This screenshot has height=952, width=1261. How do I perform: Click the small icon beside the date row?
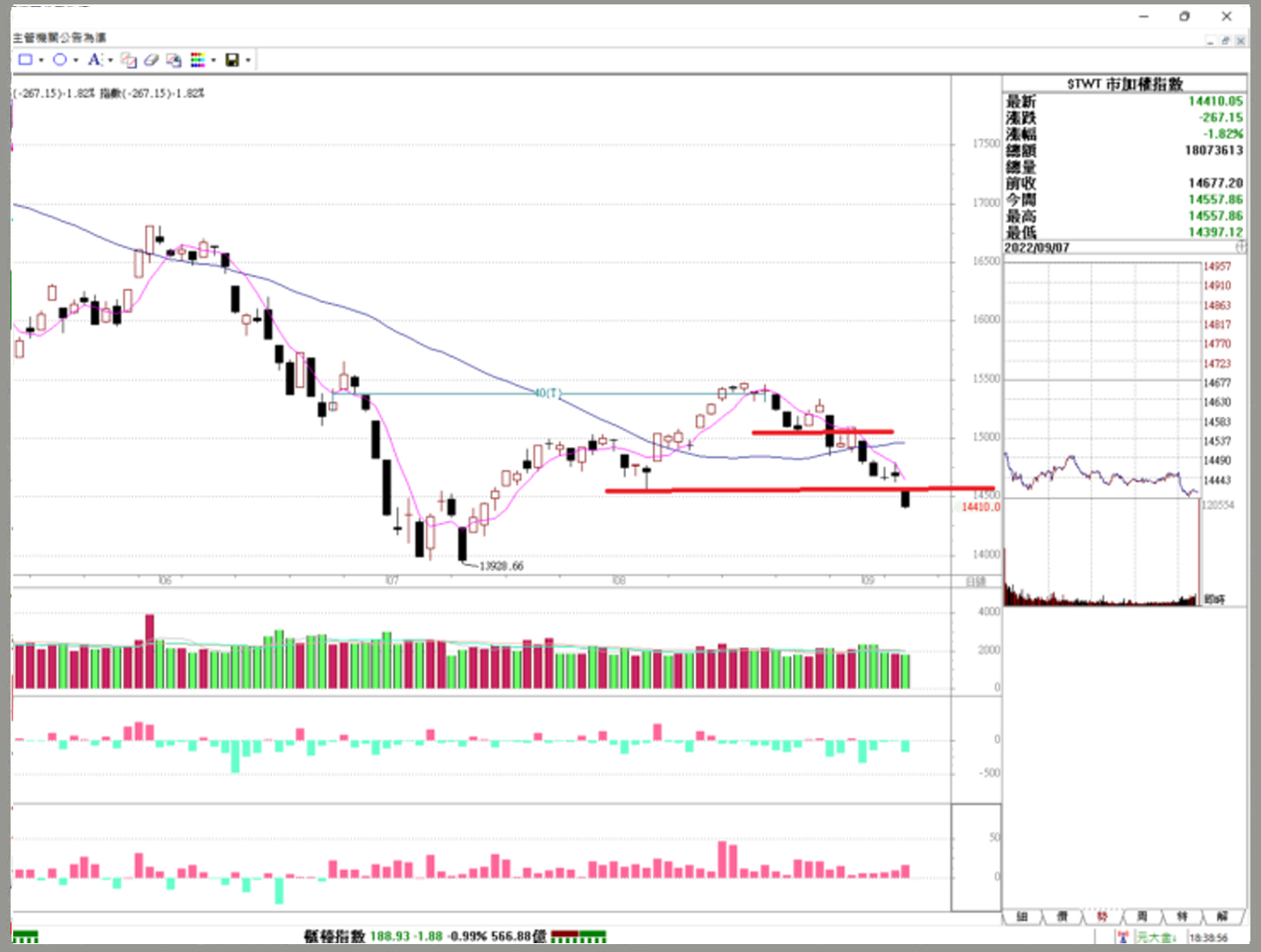(x=1241, y=247)
